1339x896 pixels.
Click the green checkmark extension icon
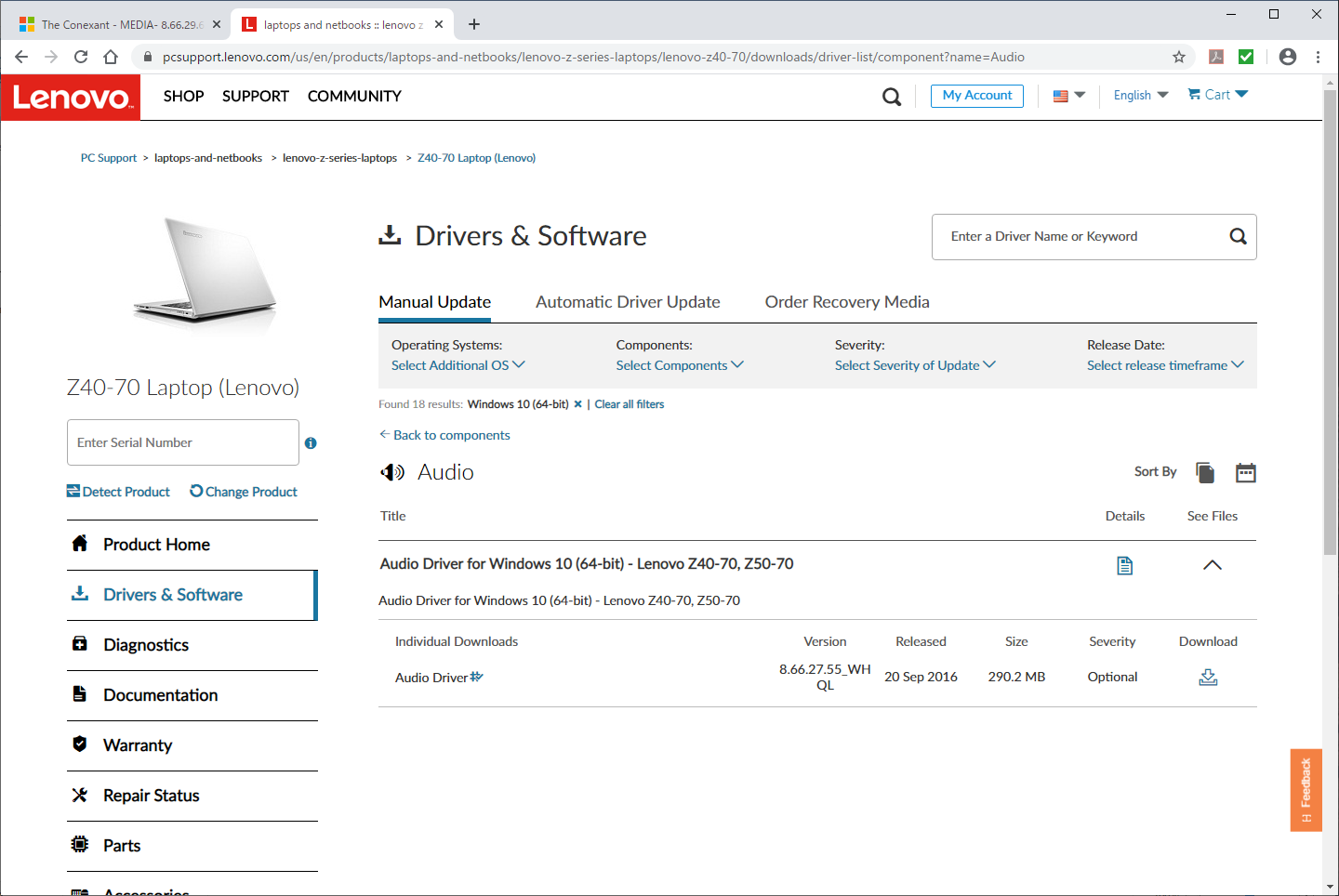coord(1246,57)
